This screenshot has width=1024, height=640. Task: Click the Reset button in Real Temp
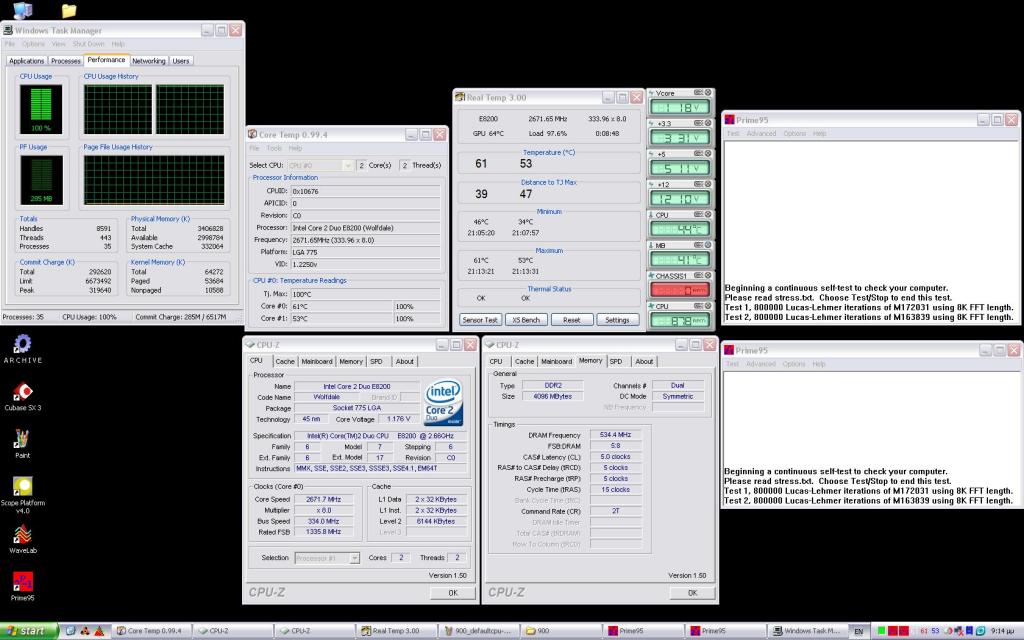click(x=571, y=320)
